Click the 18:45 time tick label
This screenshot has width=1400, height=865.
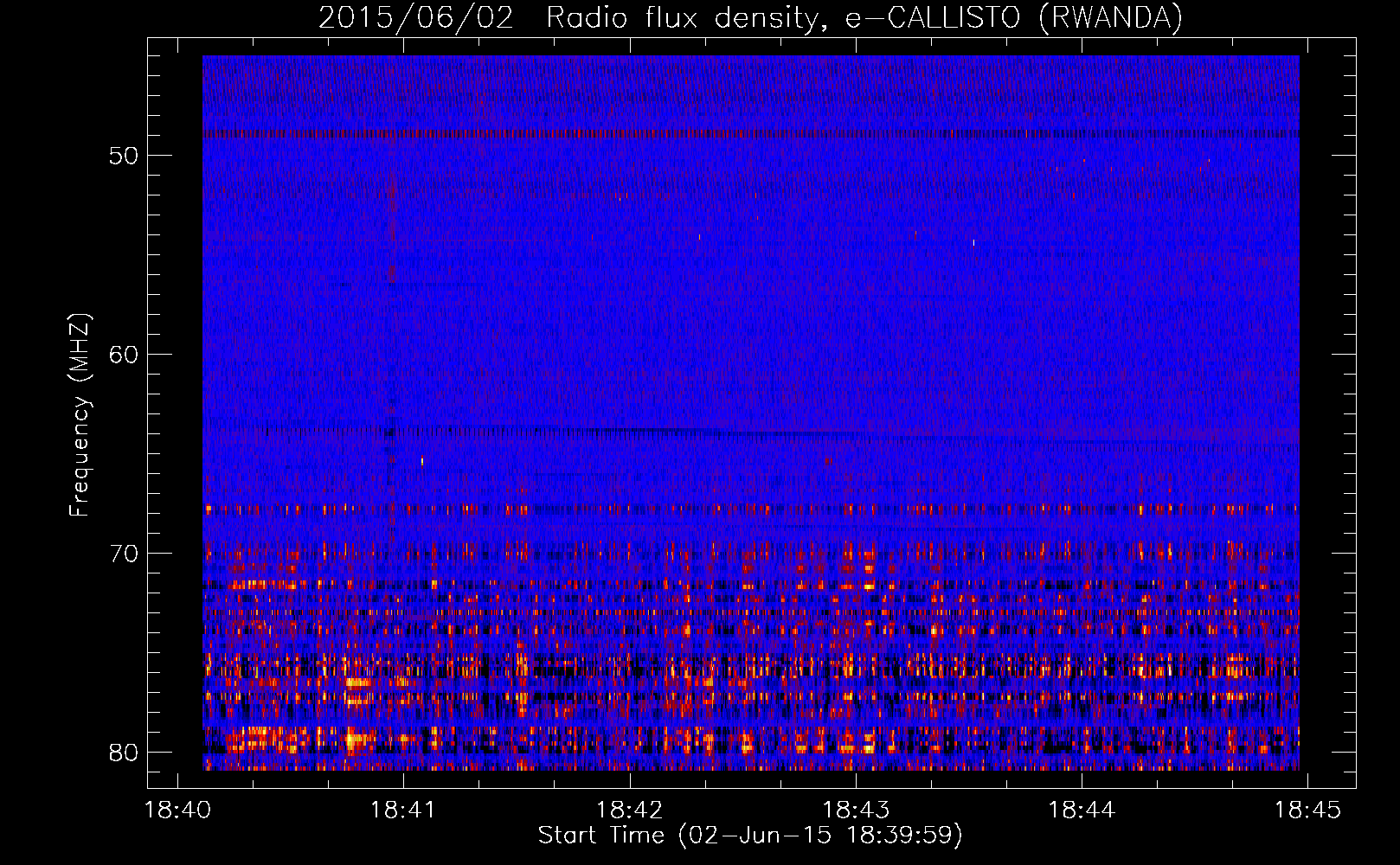click(1307, 810)
